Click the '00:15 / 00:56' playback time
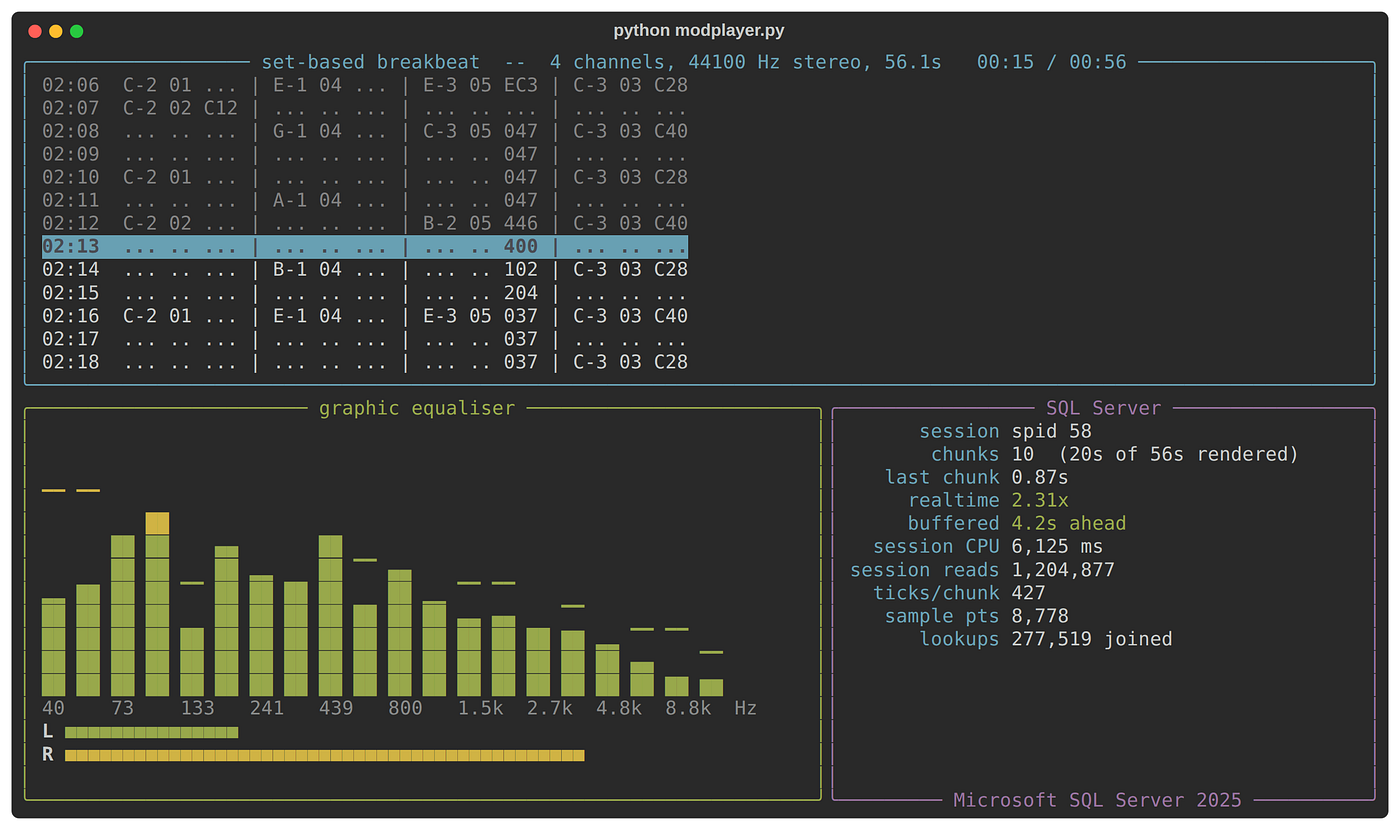This screenshot has height=830, width=1400. [1052, 62]
